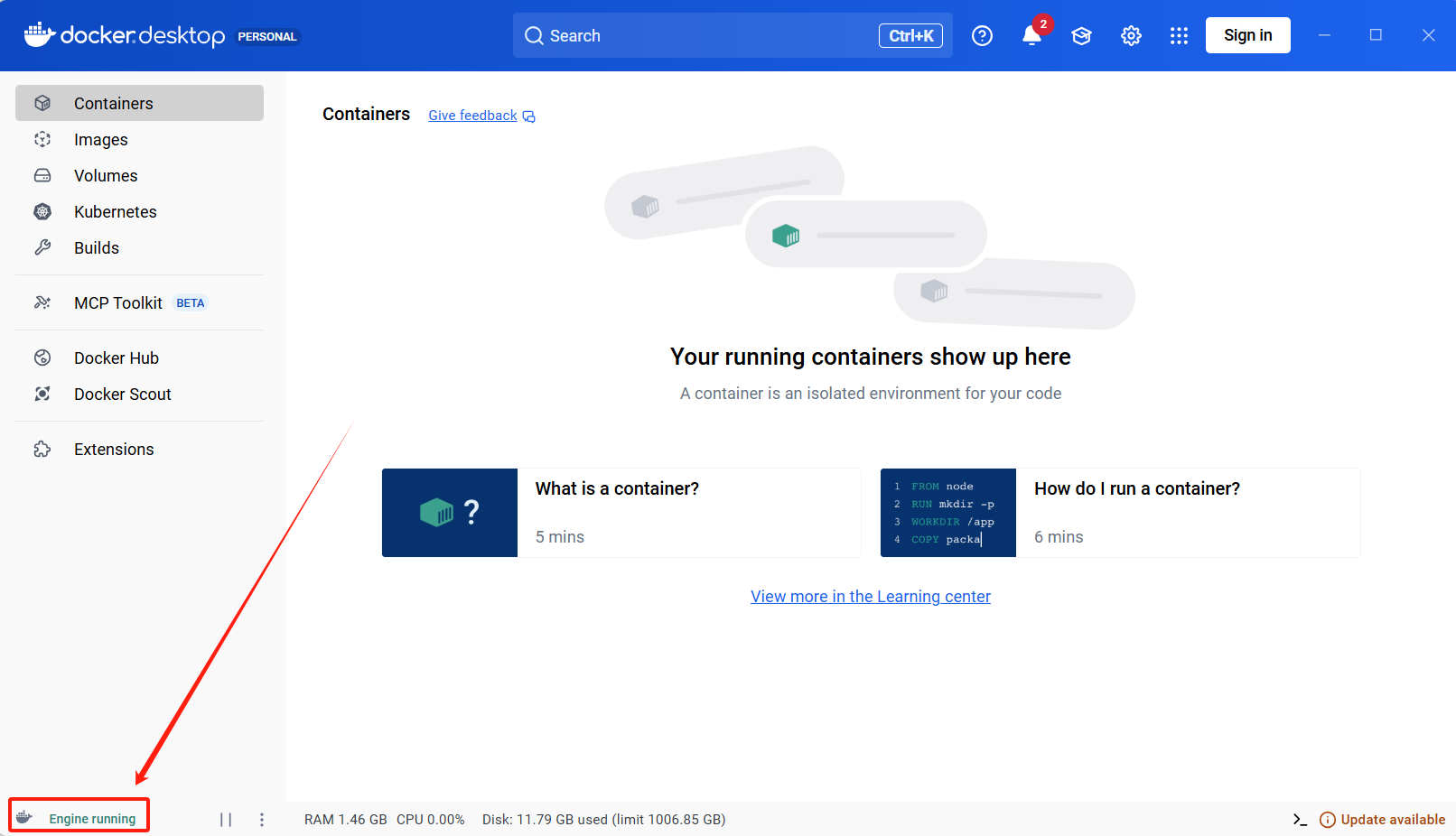Click the whale icon beside Engine running
Image resolution: width=1456 pixels, height=836 pixels.
(24, 818)
